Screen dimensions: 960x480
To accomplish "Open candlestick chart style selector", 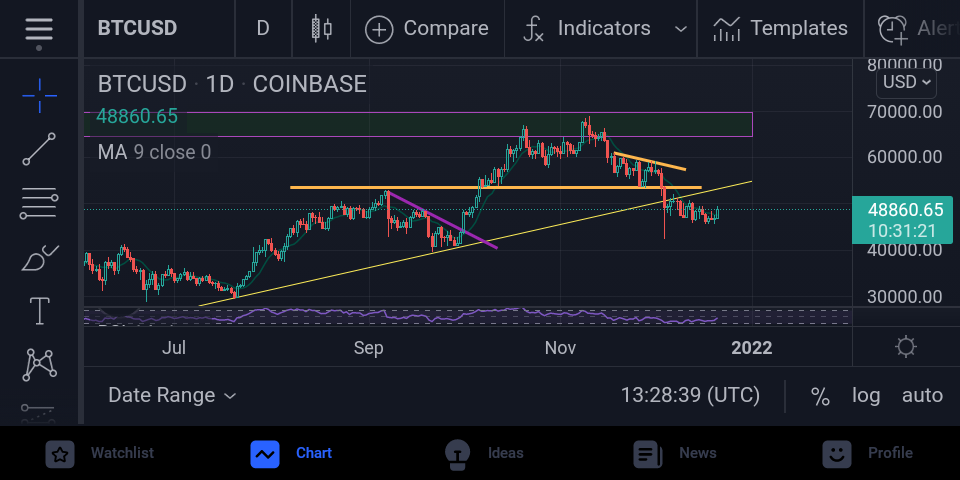I will pos(321,29).
